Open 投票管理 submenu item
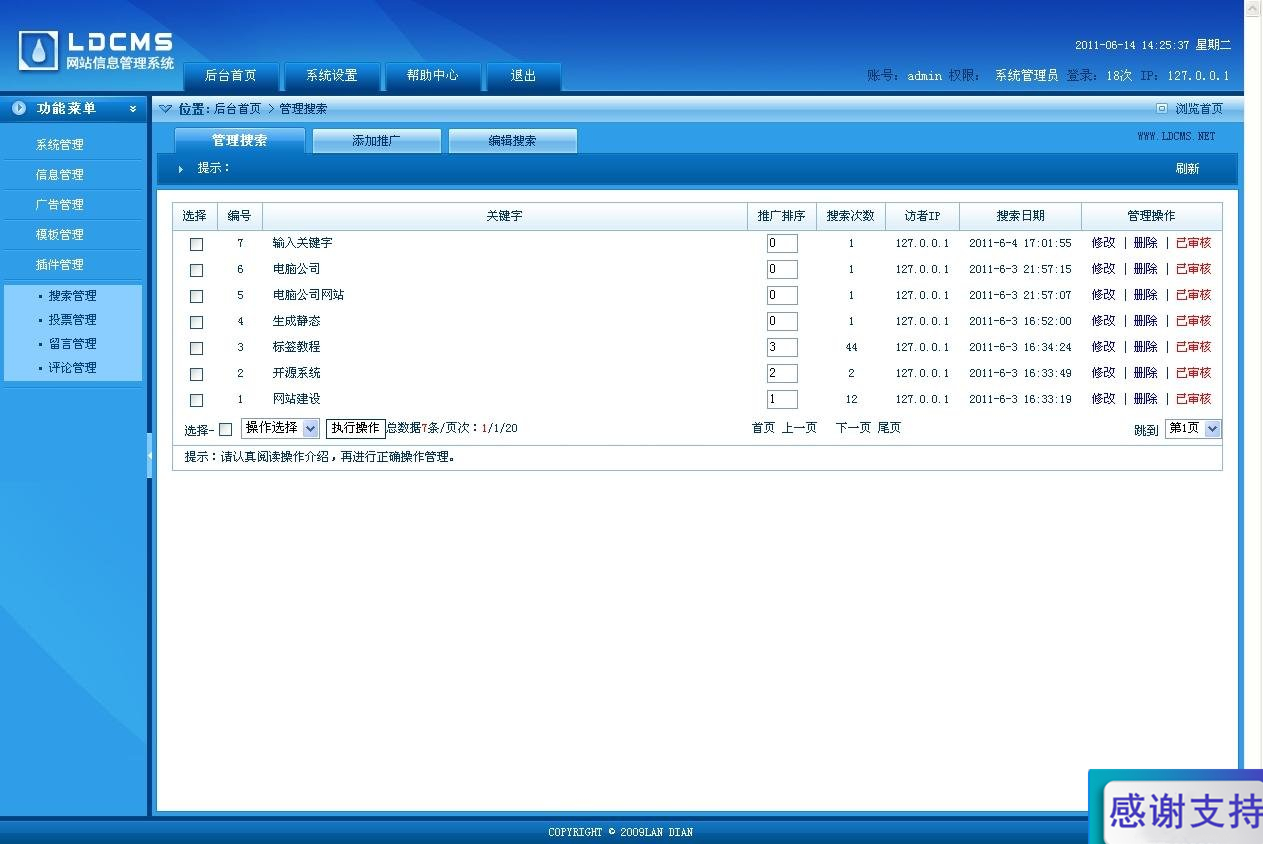The width and height of the screenshot is (1263, 844). pos(72,320)
